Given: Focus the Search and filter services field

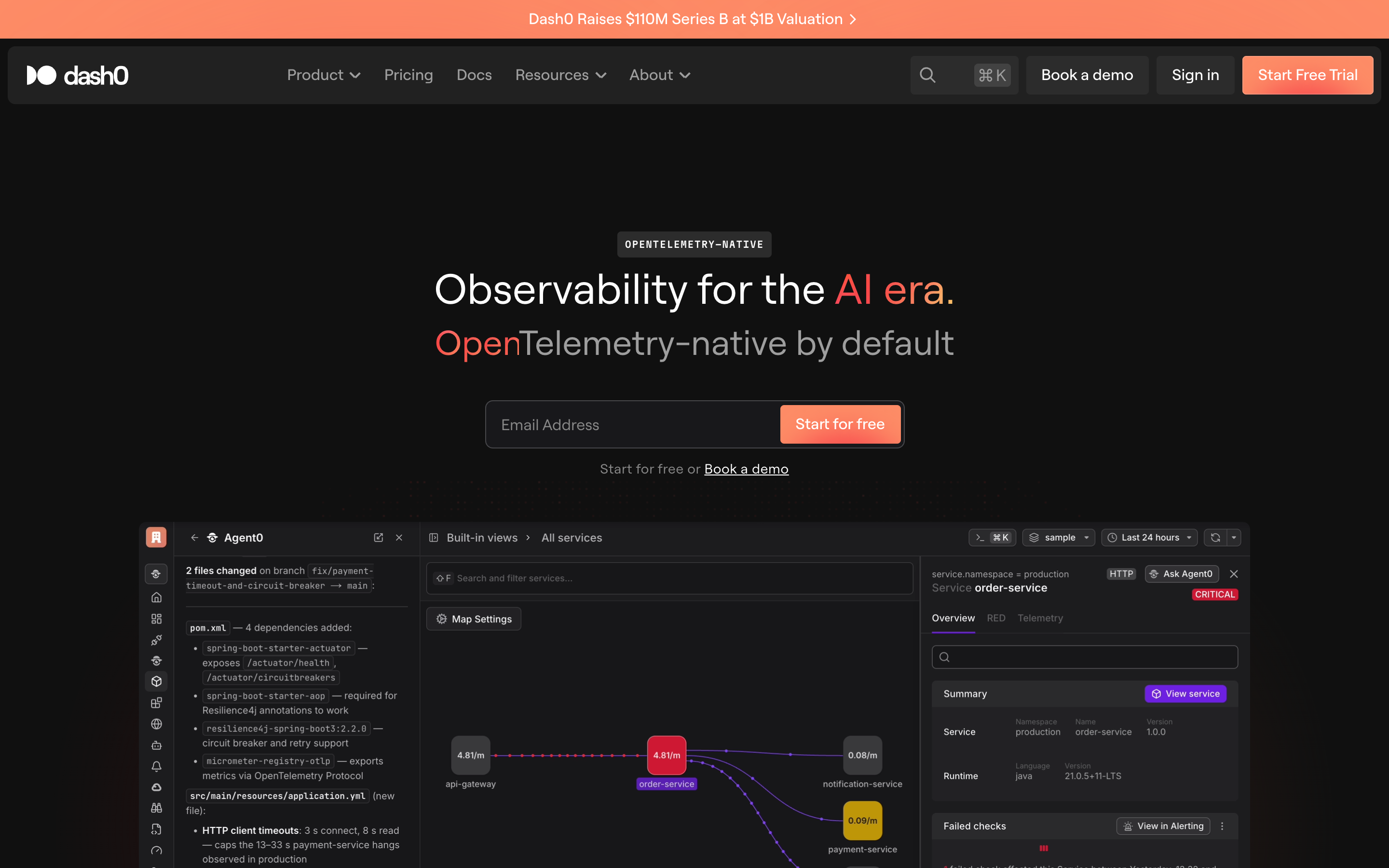Looking at the screenshot, I should coord(669,578).
